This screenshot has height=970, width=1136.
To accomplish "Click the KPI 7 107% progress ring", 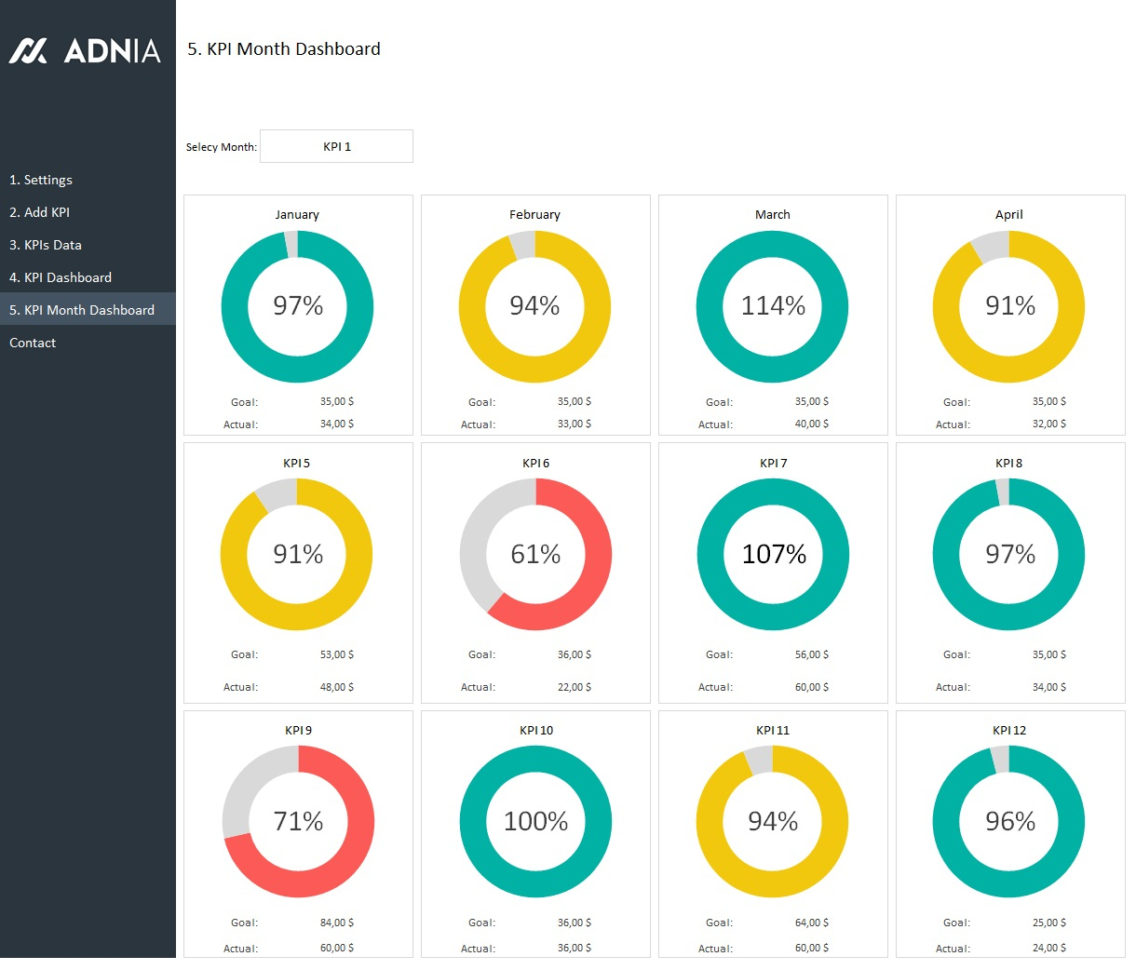I will point(772,554).
